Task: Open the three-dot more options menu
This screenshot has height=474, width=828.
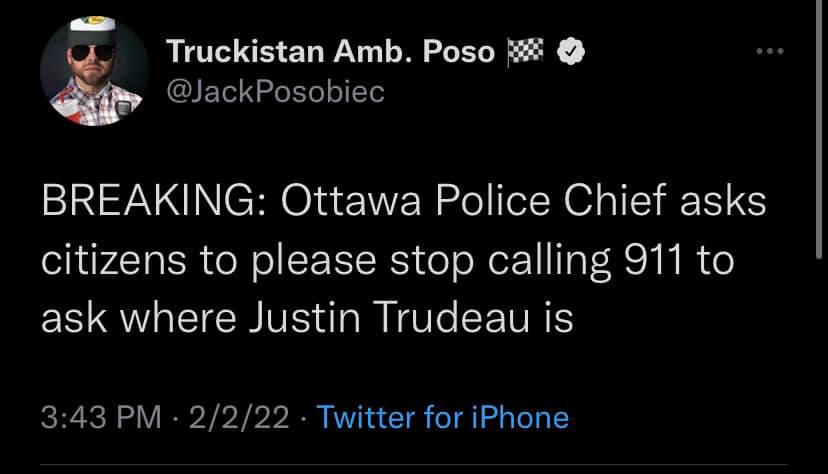Action: point(768,51)
